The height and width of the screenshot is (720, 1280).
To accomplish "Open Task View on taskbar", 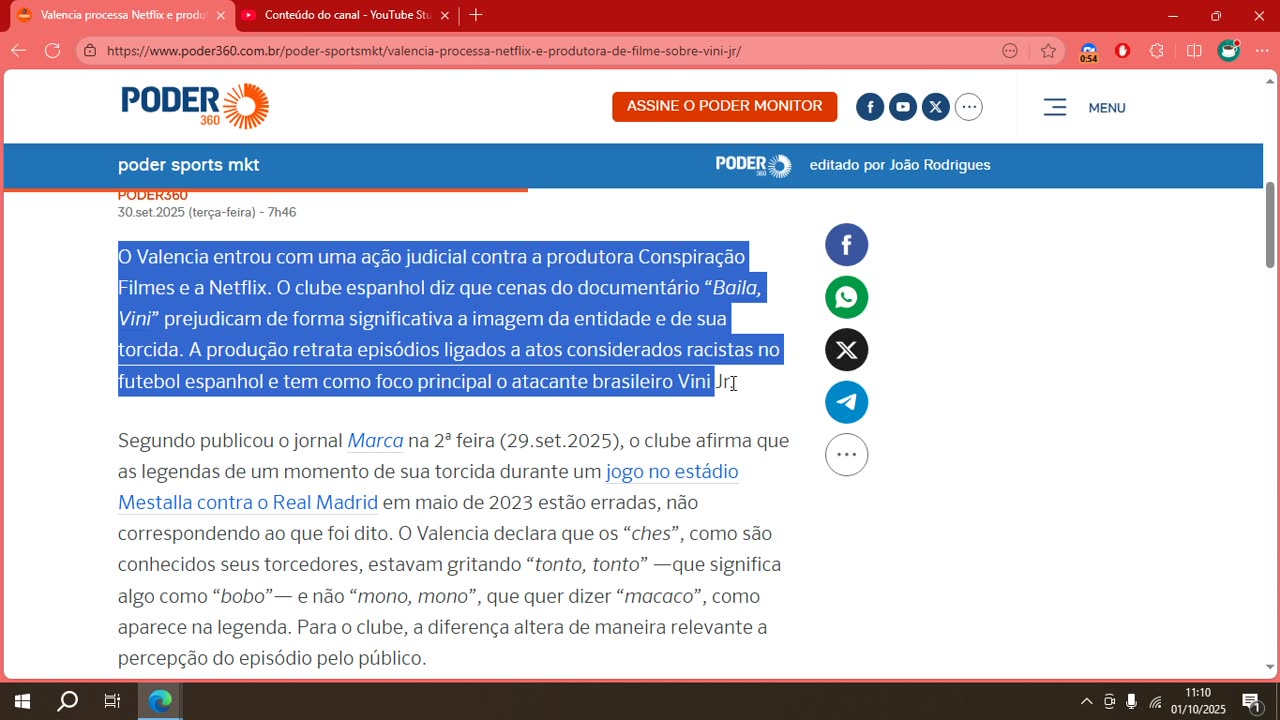I will pos(112,701).
